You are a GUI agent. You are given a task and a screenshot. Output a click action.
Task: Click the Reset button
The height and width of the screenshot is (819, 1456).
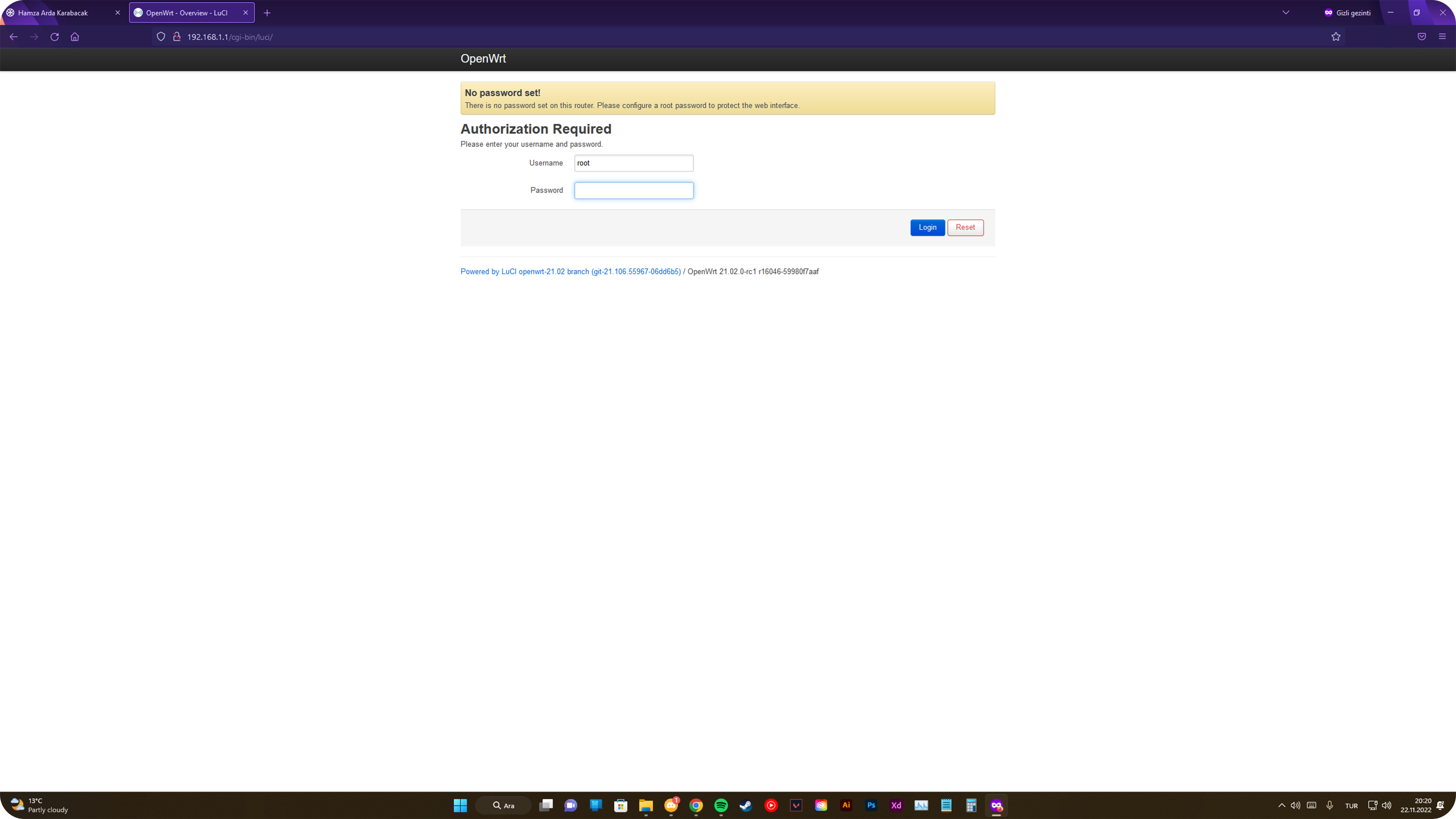(965, 227)
